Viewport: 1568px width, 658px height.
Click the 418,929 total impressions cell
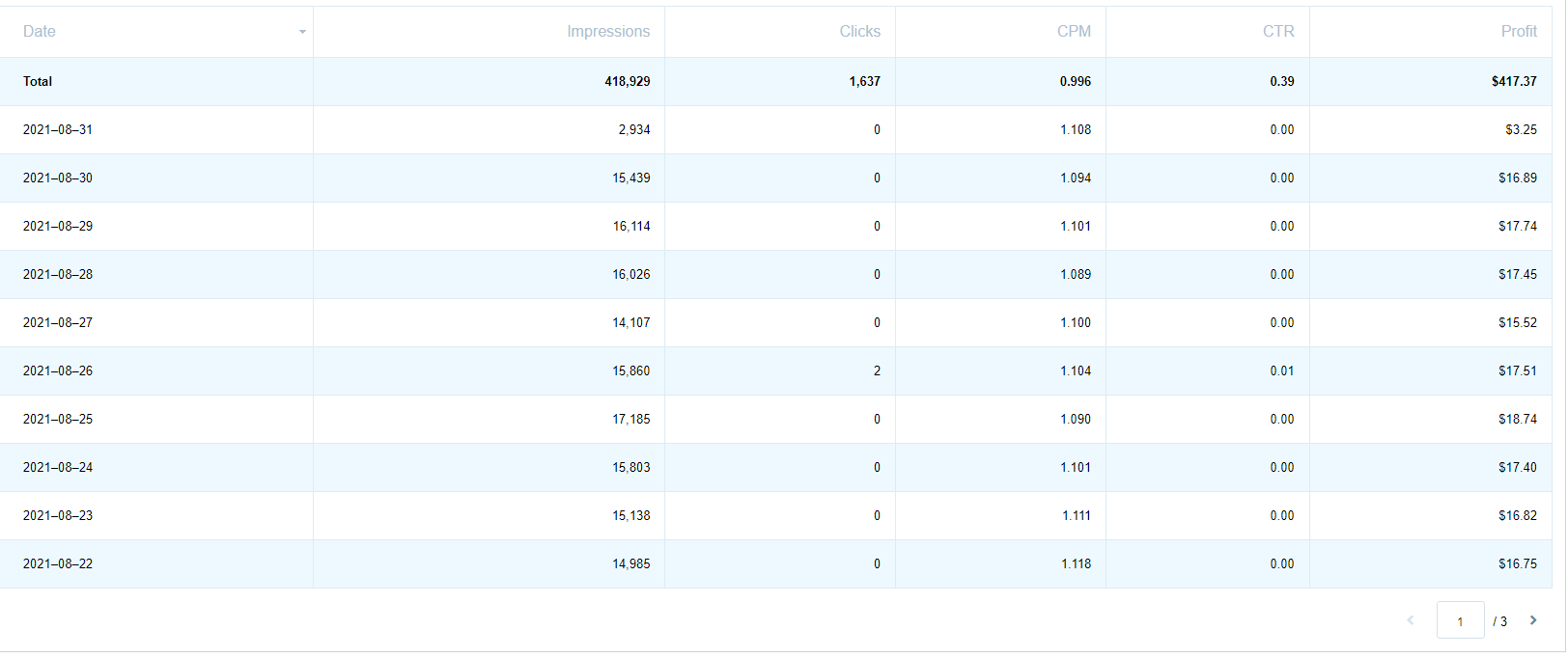pyautogui.click(x=628, y=82)
